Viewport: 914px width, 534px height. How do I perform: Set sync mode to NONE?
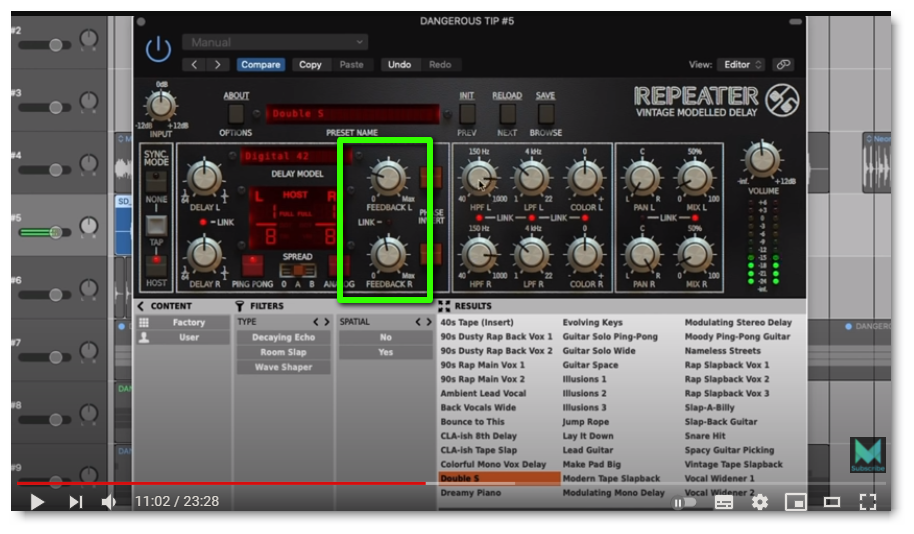(x=156, y=182)
